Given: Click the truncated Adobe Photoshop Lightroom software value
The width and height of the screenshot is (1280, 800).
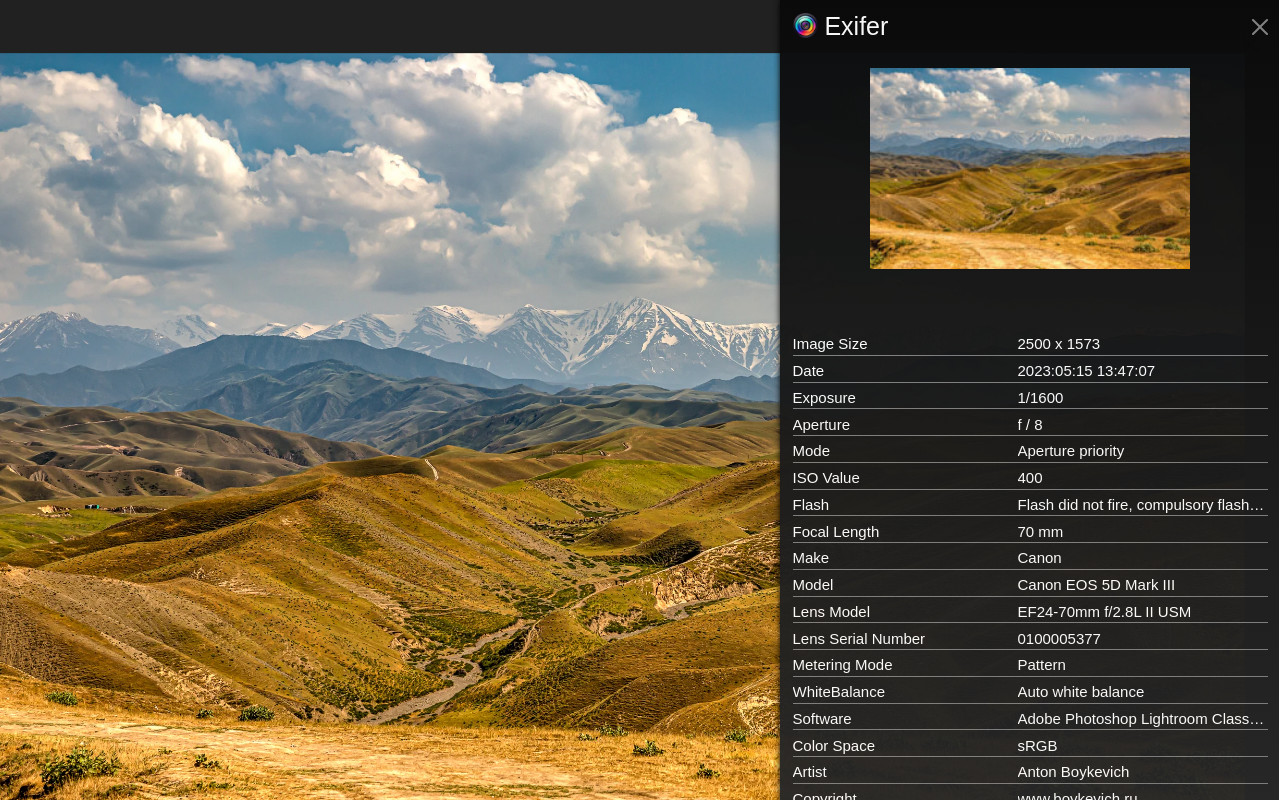Looking at the screenshot, I should (1140, 719).
